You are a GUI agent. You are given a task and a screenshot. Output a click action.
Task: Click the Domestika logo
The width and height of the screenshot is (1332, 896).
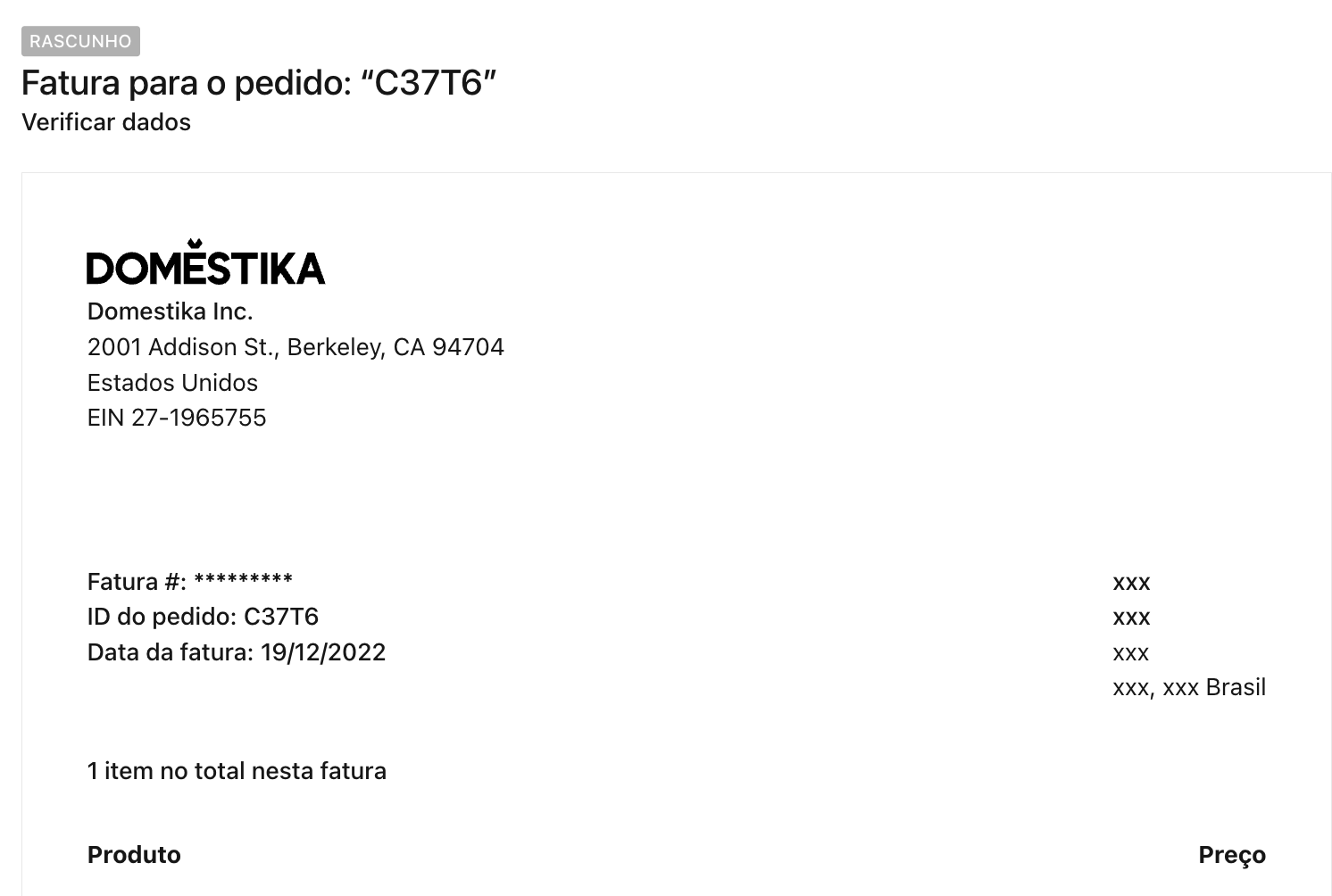click(205, 261)
